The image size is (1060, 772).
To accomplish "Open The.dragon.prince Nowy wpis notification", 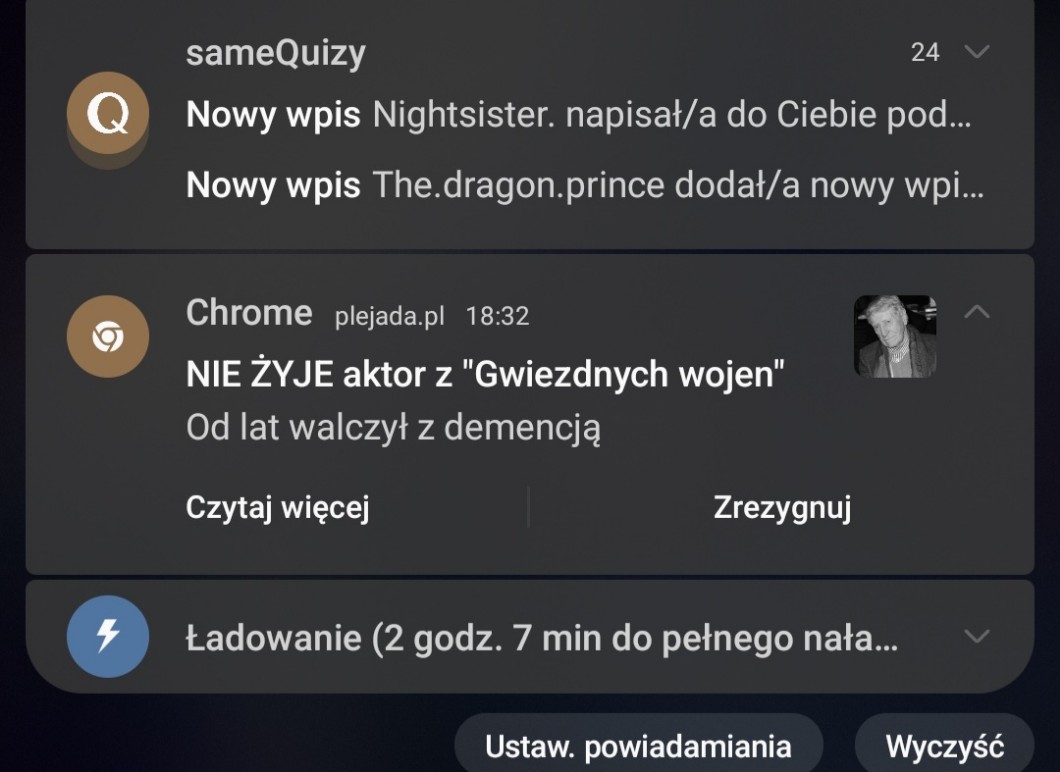I will tap(585, 185).
